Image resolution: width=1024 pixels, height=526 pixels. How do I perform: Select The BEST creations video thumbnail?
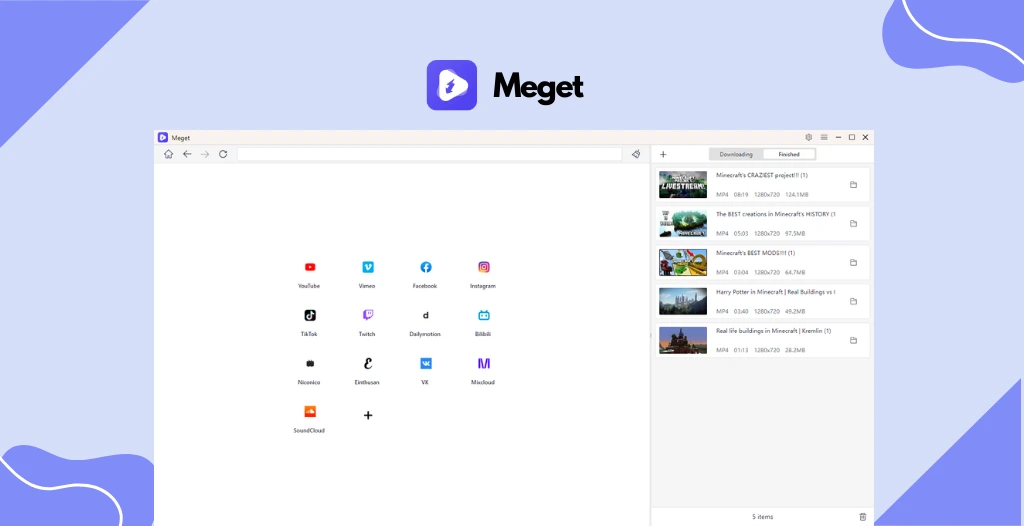tap(682, 223)
